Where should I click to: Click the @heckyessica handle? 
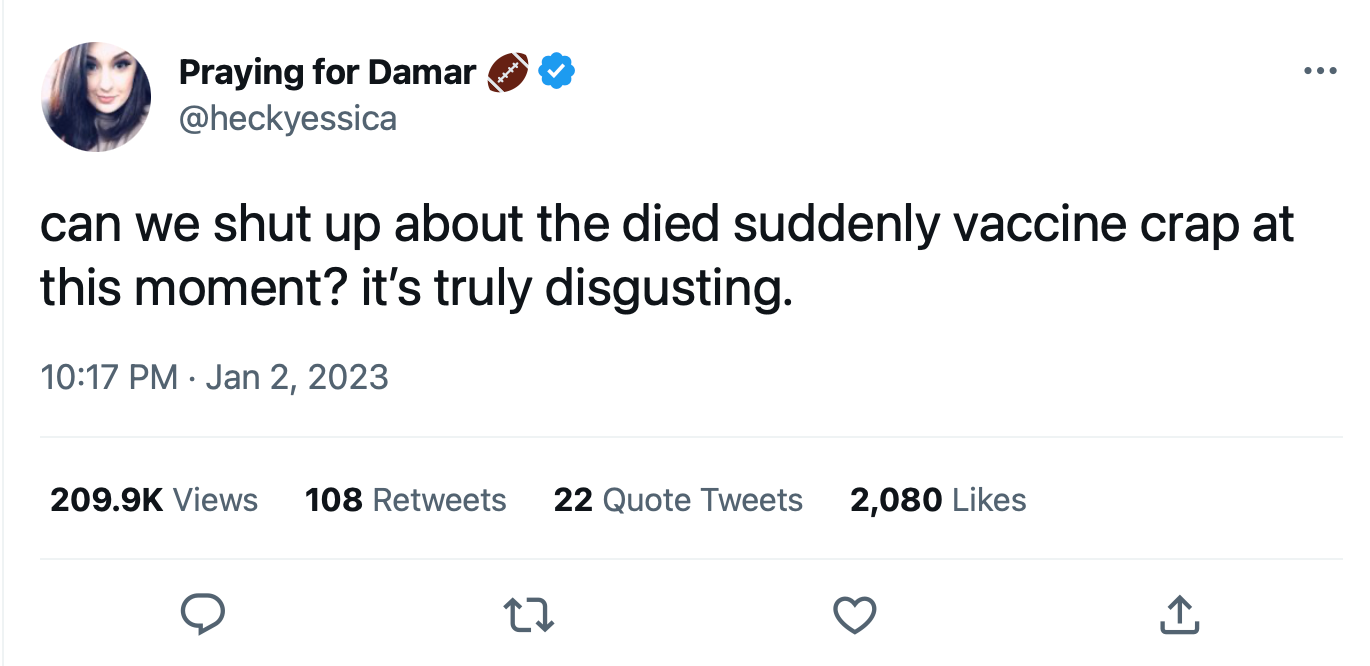pos(288,119)
